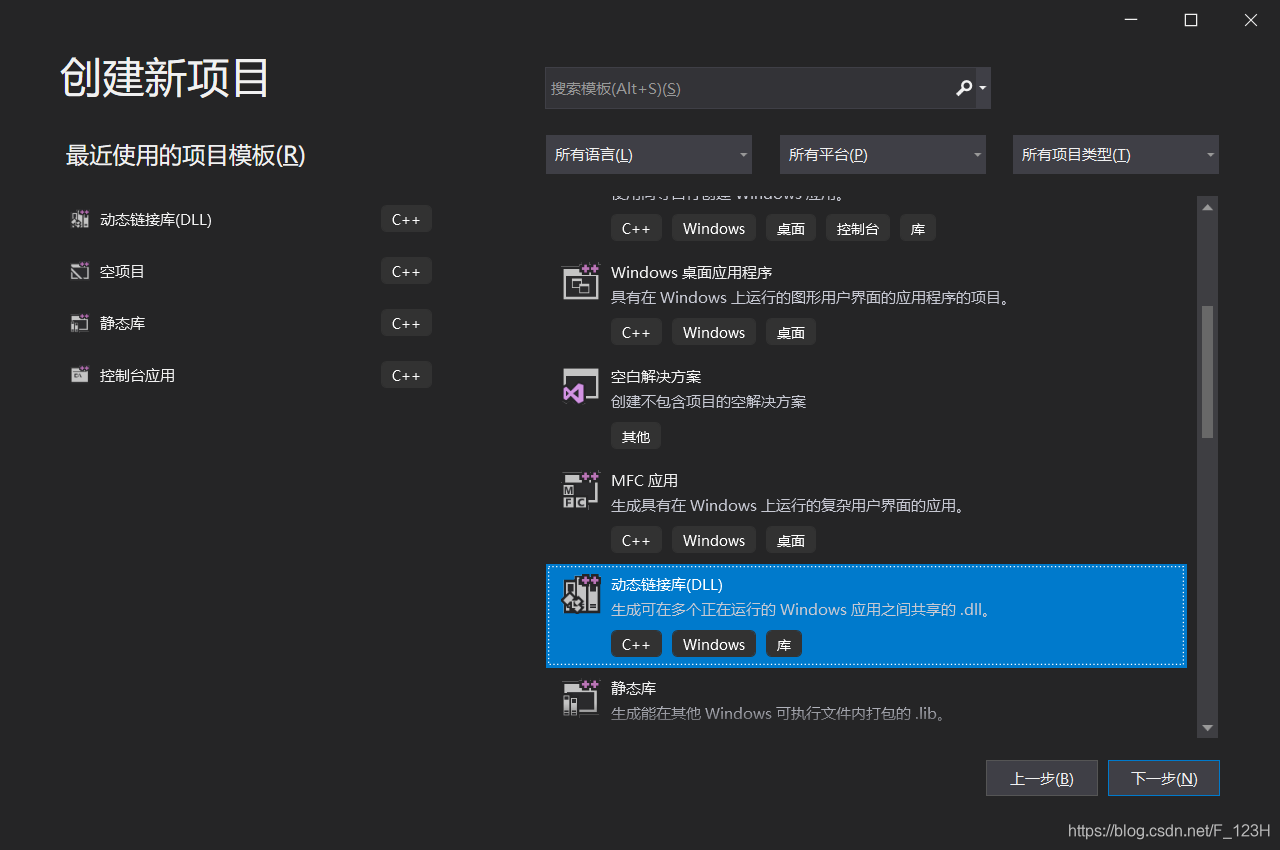Open the search options dropdown arrow

(983, 88)
